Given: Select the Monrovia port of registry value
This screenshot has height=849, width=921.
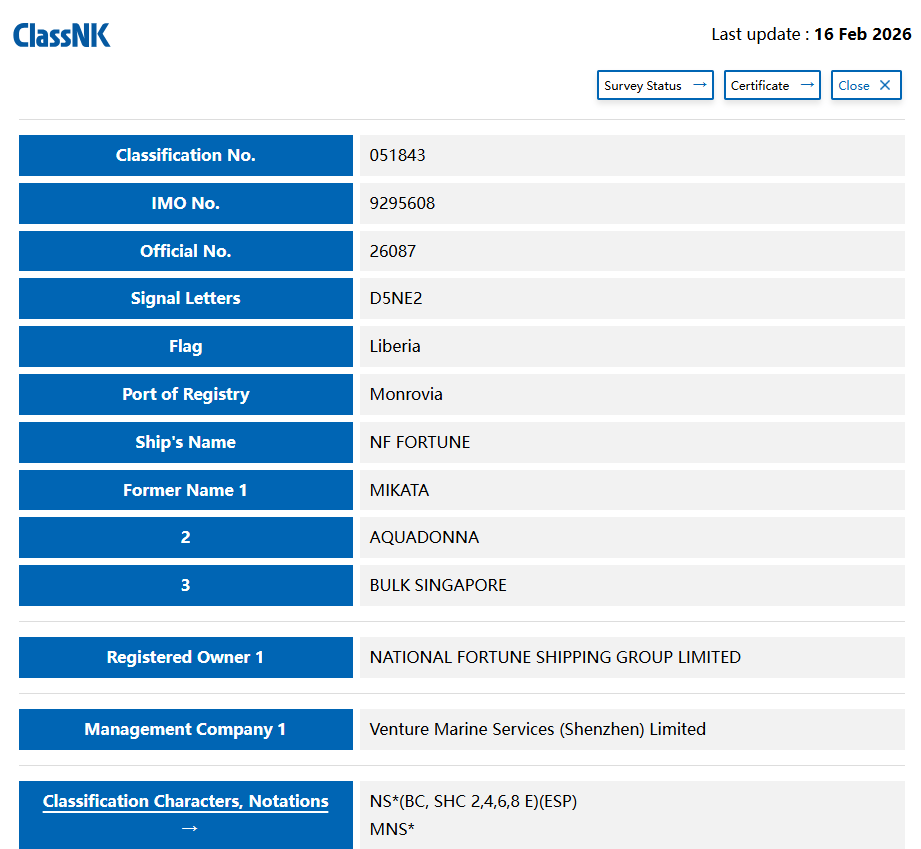Looking at the screenshot, I should click(406, 394).
